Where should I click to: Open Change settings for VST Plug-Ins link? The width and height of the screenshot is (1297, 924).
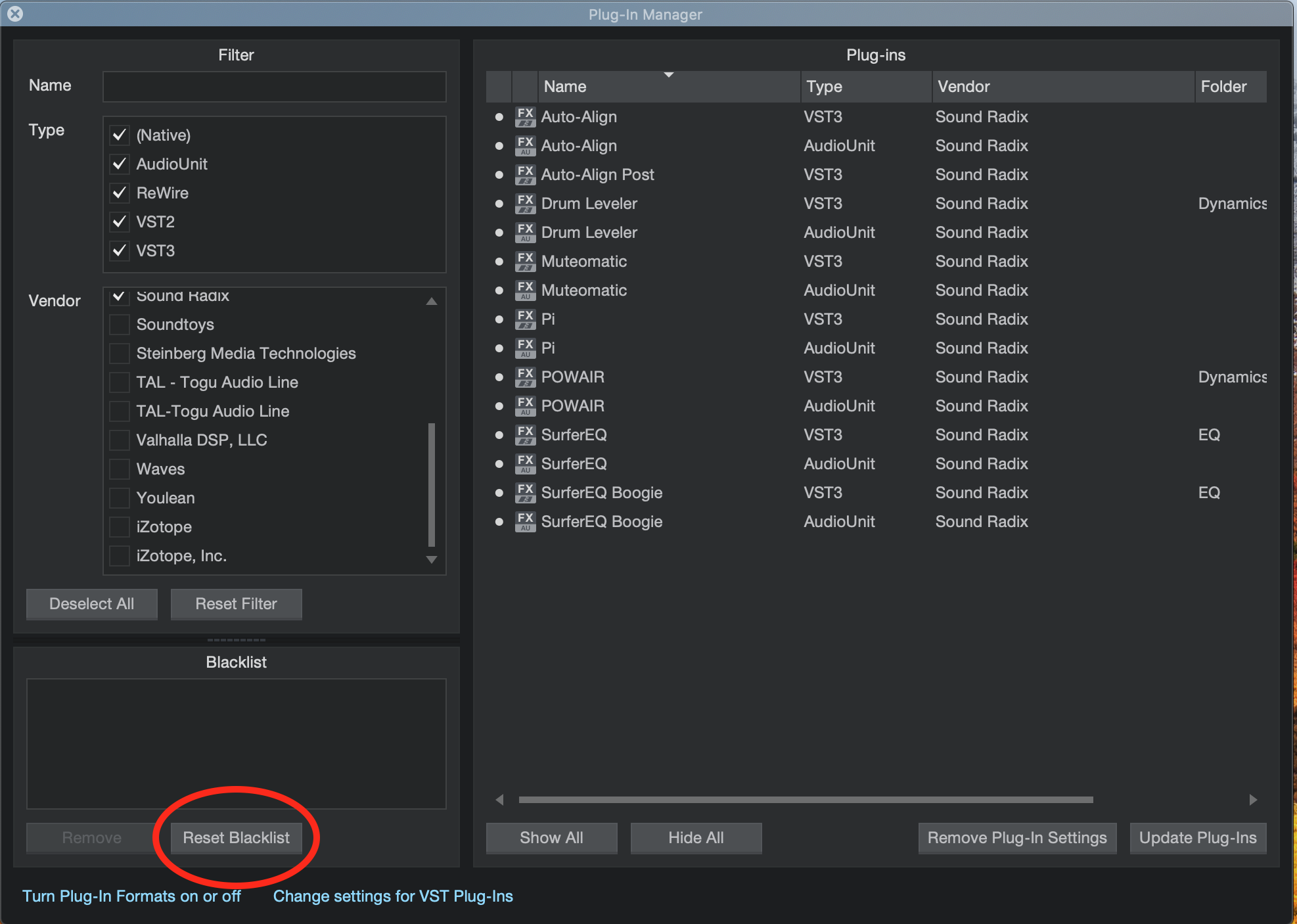point(393,896)
